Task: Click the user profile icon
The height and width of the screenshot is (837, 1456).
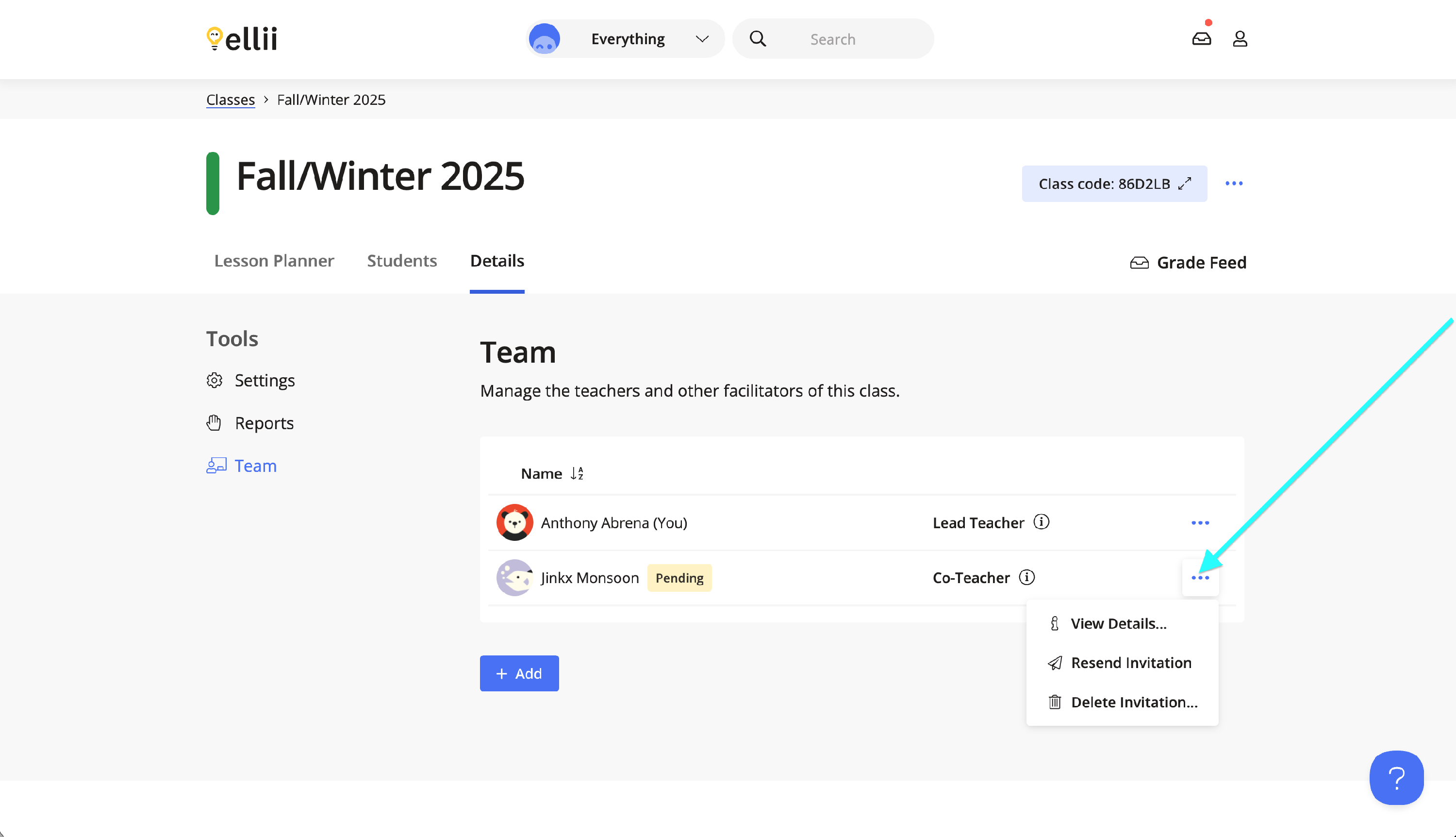Action: pyautogui.click(x=1240, y=38)
